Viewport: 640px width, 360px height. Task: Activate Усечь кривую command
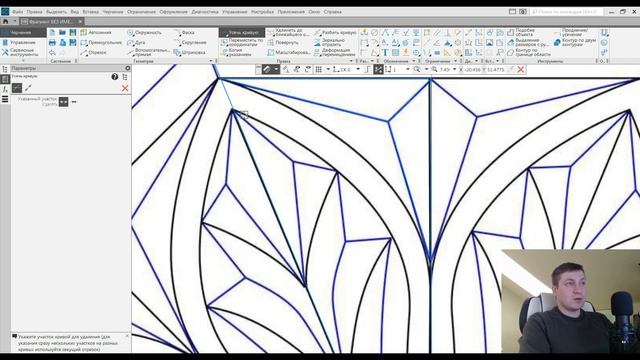(x=242, y=32)
